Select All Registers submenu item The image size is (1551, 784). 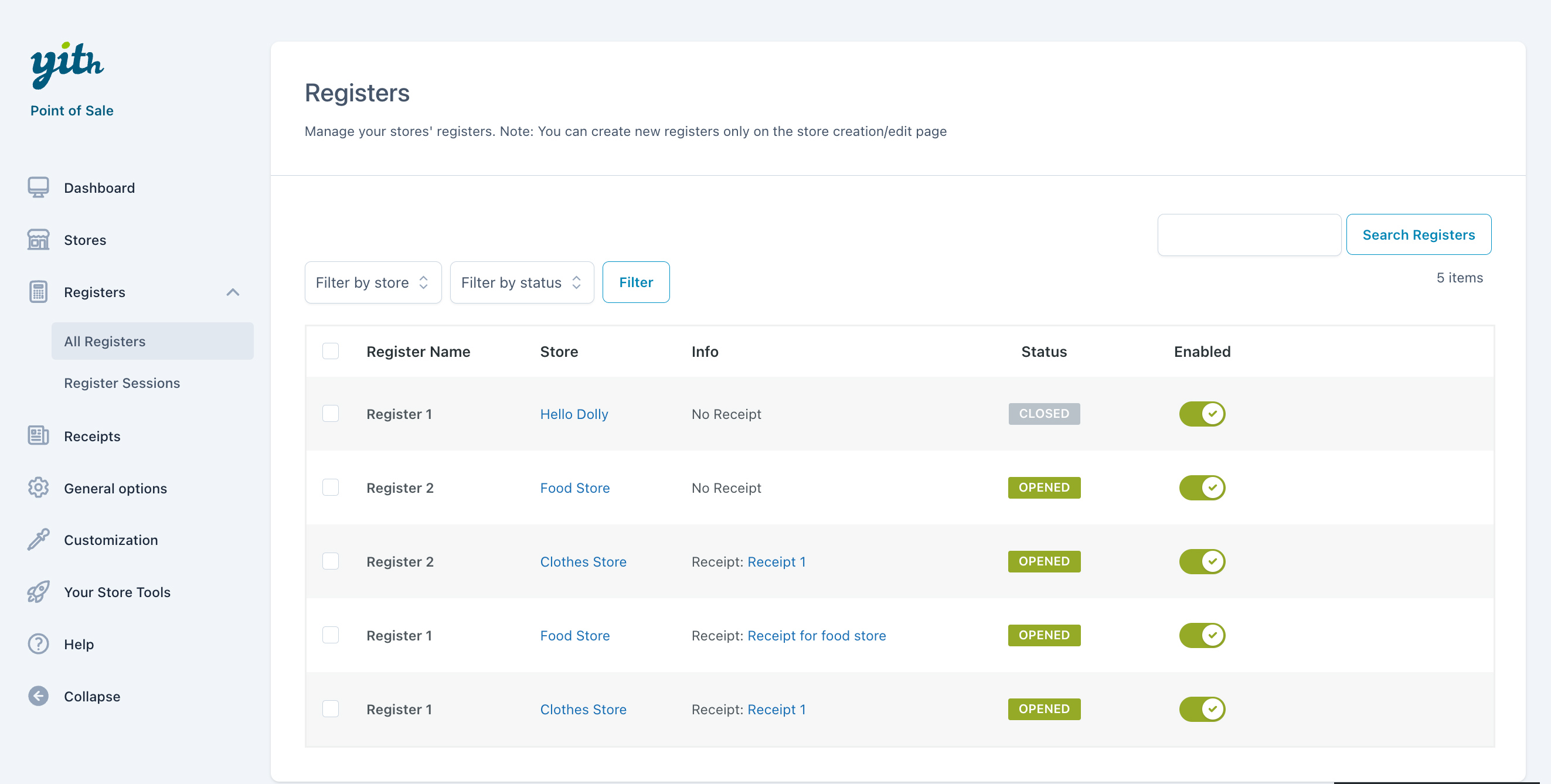tap(105, 341)
